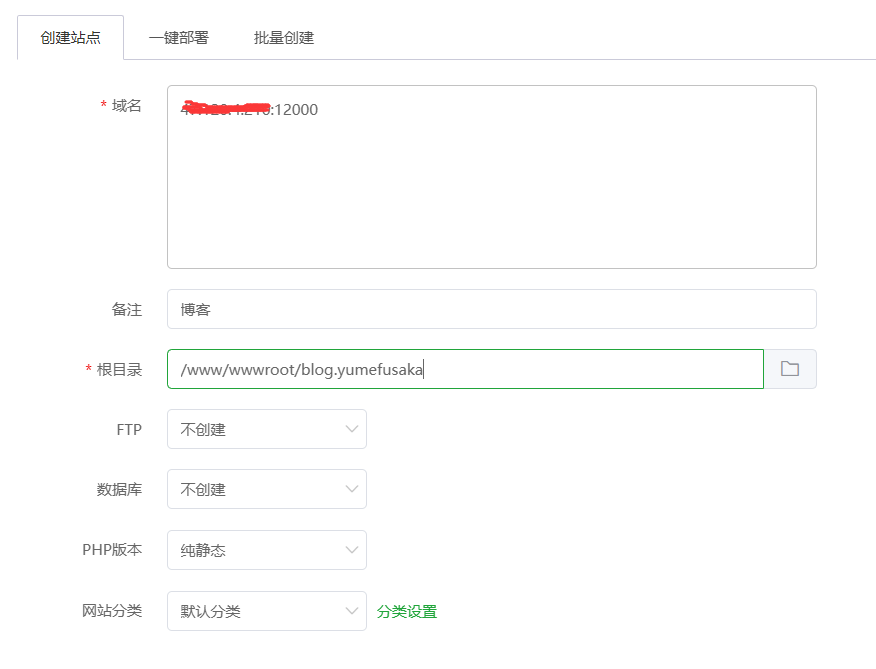The height and width of the screenshot is (669, 876).
Task: Open the 数据库 dropdown showing 不创建
Action: [x=265, y=489]
